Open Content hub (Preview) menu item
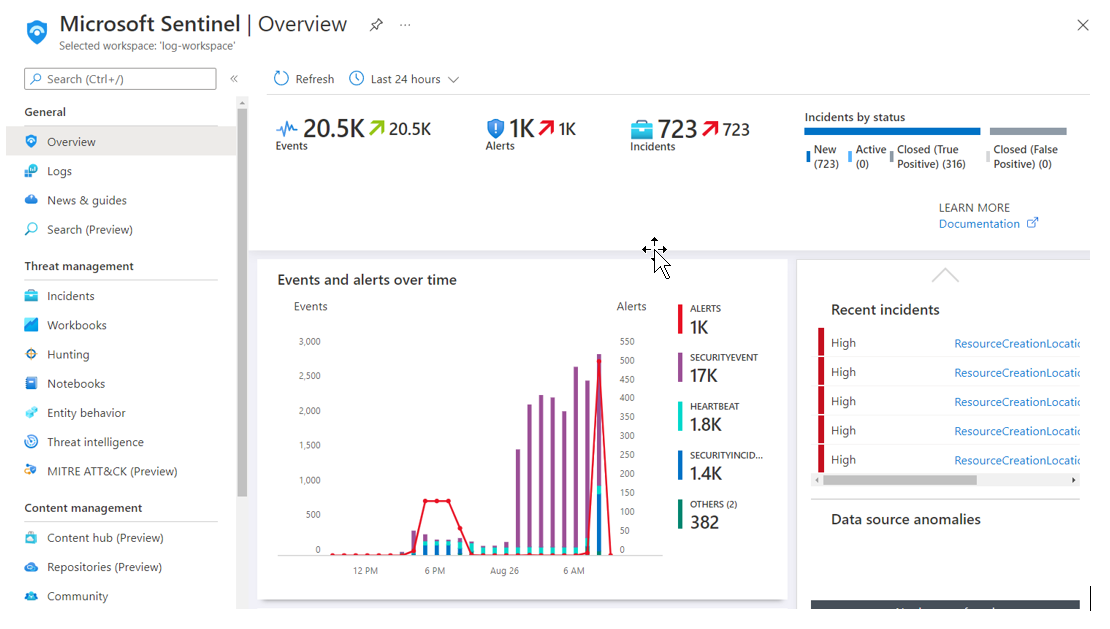The height and width of the screenshot is (629, 1110). [104, 538]
